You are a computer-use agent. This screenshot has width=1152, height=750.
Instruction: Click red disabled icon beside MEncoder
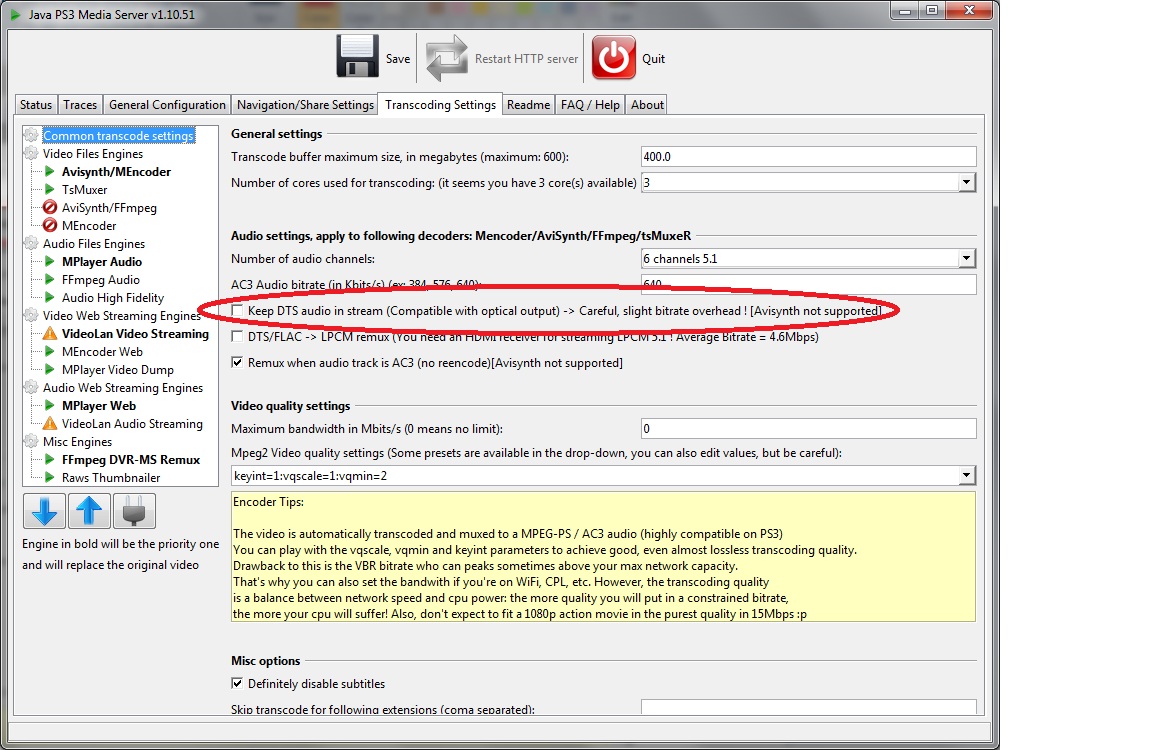[x=50, y=226]
